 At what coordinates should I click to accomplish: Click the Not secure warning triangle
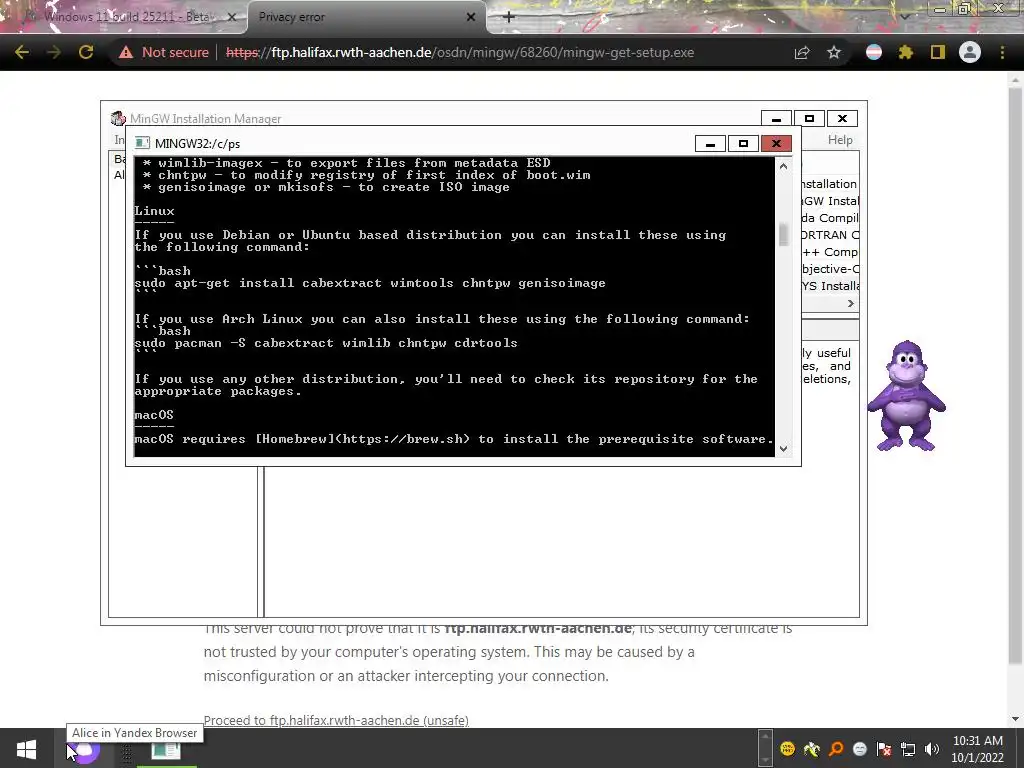coord(126,52)
